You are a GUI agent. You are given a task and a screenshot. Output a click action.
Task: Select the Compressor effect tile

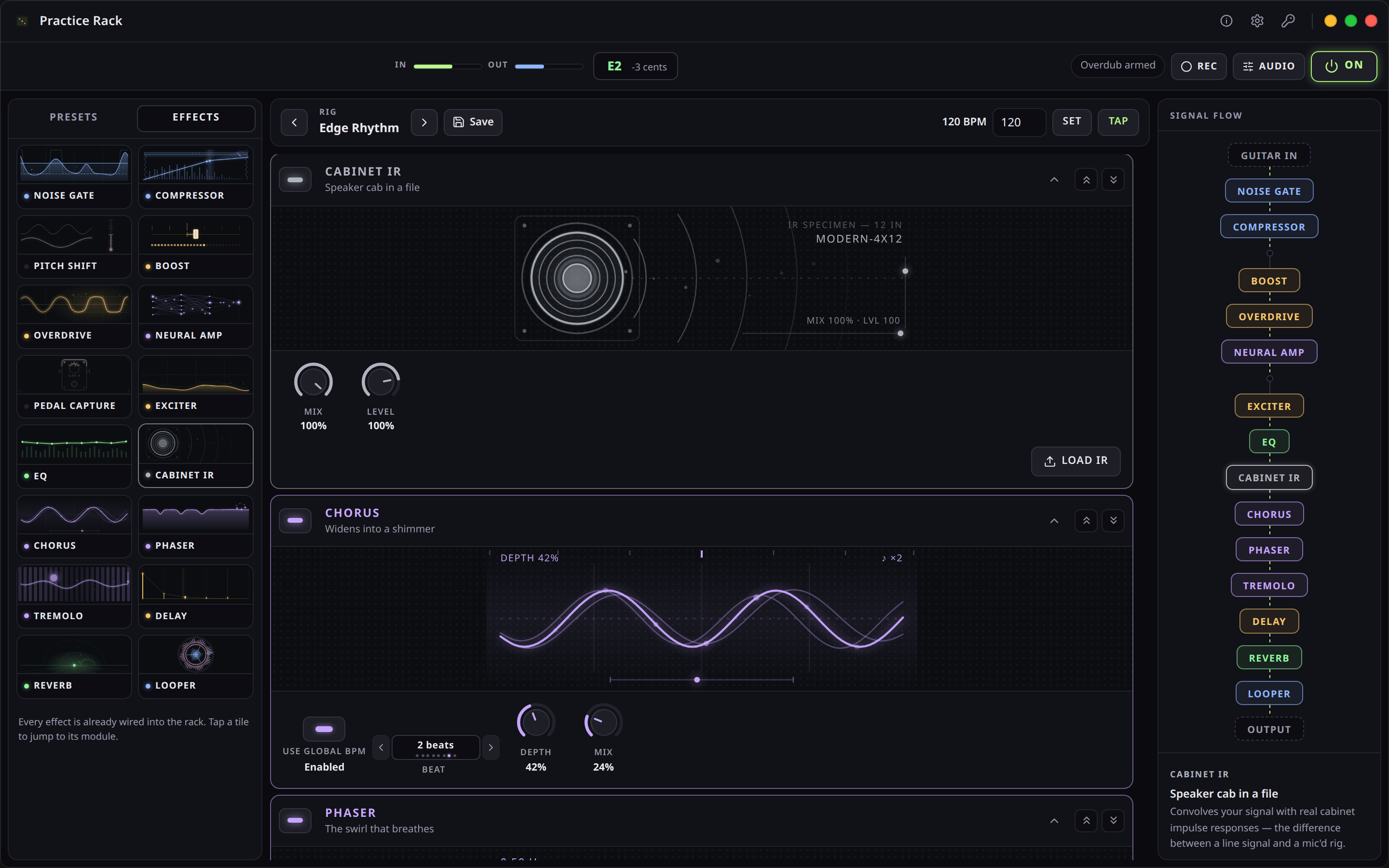(x=196, y=177)
